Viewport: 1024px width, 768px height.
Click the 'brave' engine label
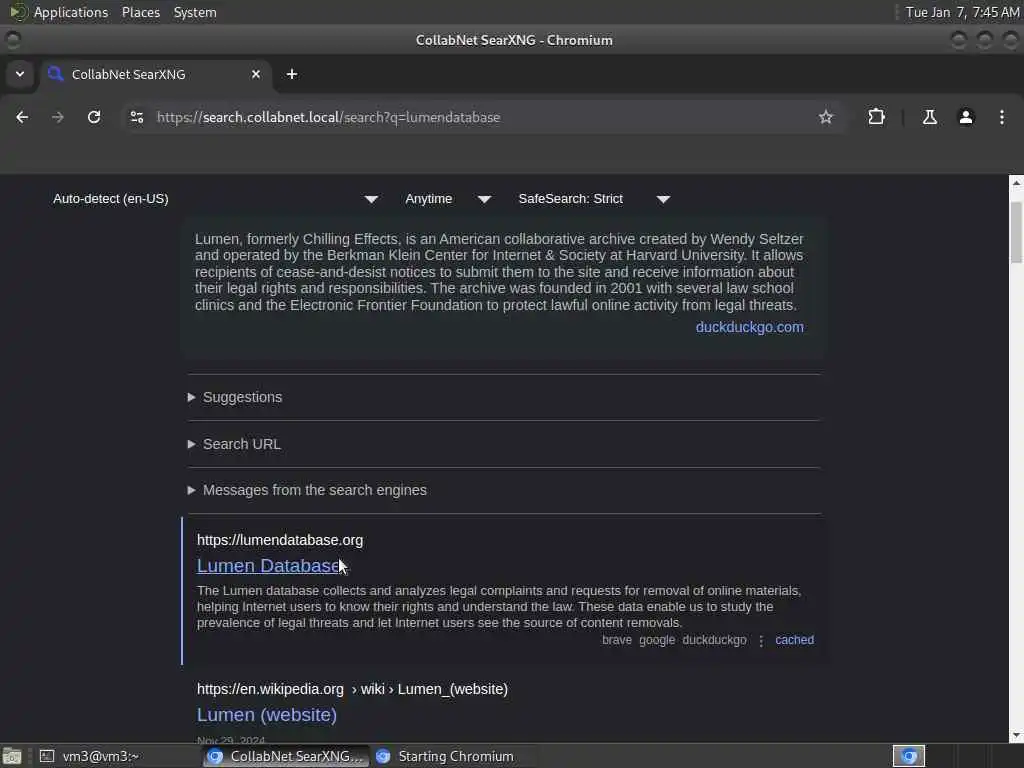(616, 640)
